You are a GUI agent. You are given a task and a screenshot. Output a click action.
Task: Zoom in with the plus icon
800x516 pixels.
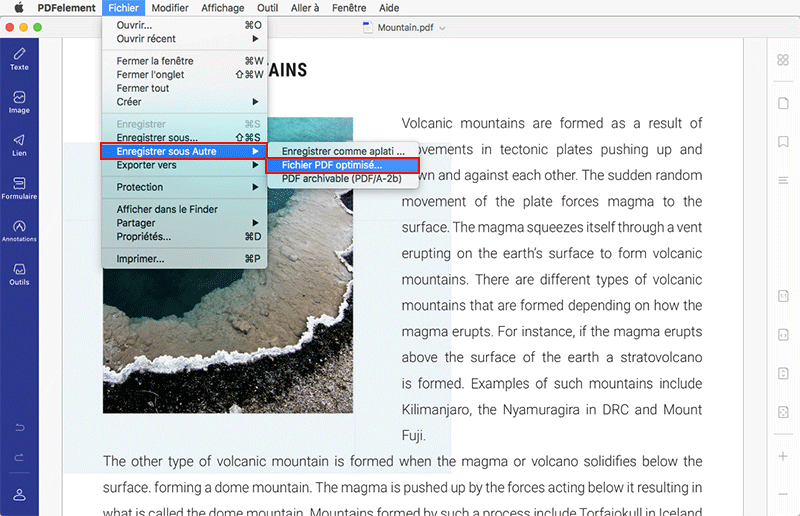(783, 456)
